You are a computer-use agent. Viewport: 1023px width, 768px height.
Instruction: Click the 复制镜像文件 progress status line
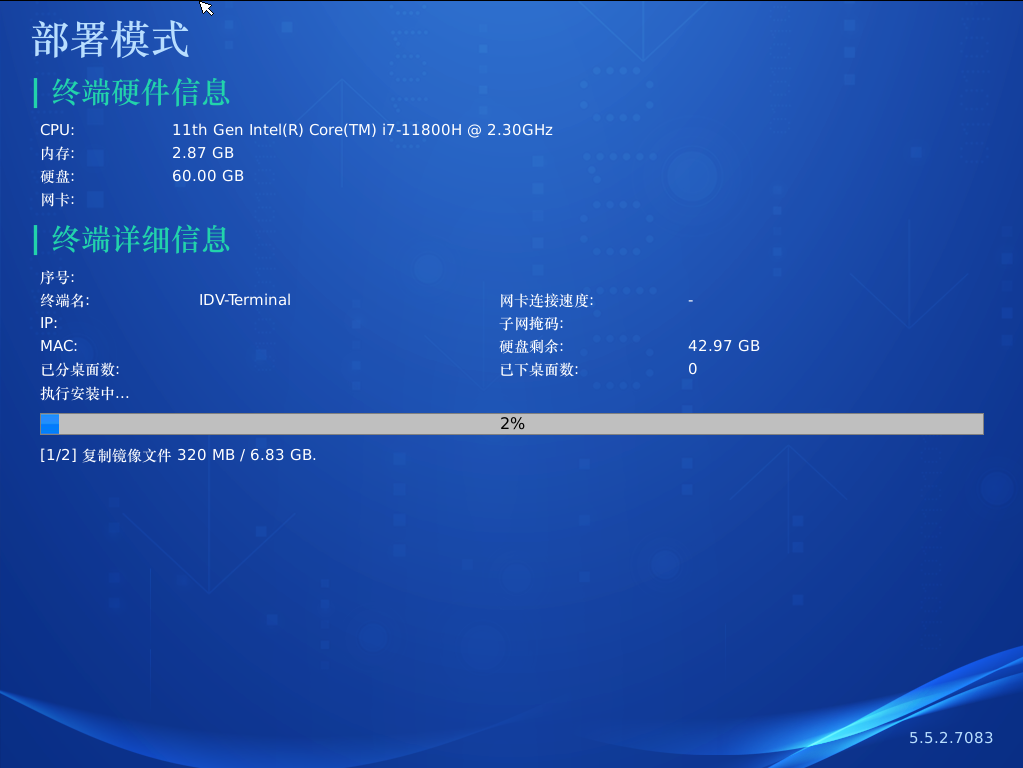[x=178, y=455]
